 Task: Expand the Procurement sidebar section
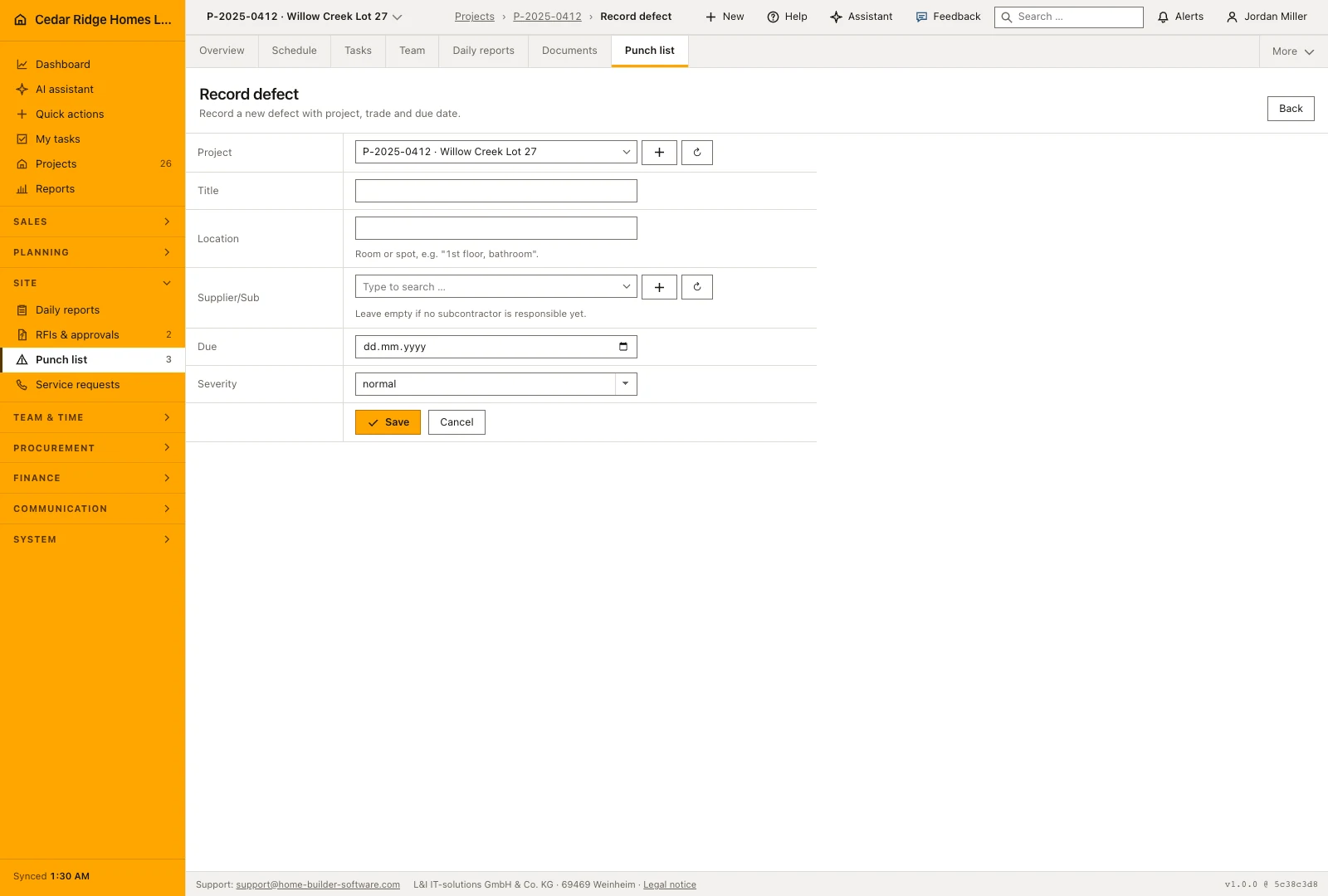tap(93, 448)
